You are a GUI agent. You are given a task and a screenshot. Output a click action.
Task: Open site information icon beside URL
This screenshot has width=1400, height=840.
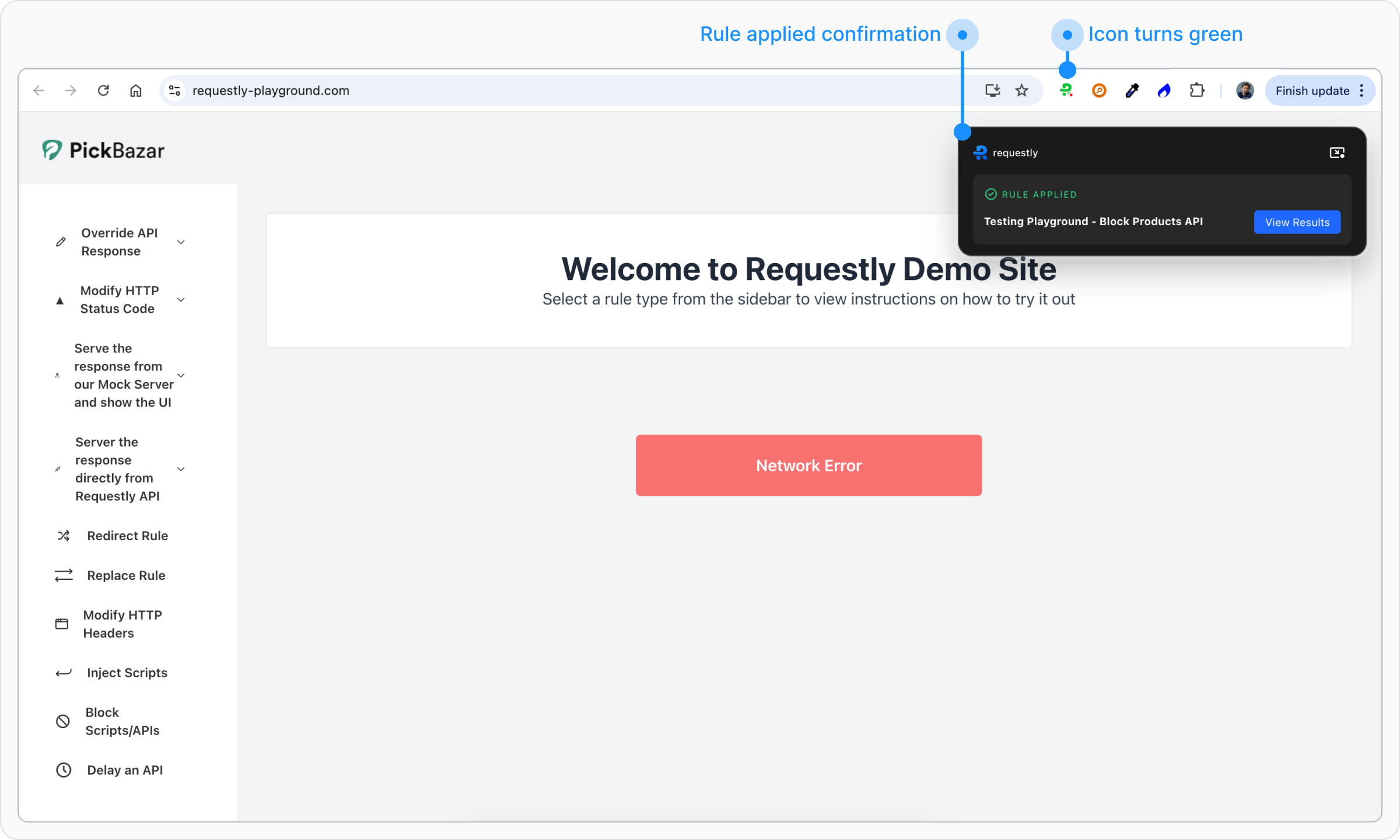point(174,90)
